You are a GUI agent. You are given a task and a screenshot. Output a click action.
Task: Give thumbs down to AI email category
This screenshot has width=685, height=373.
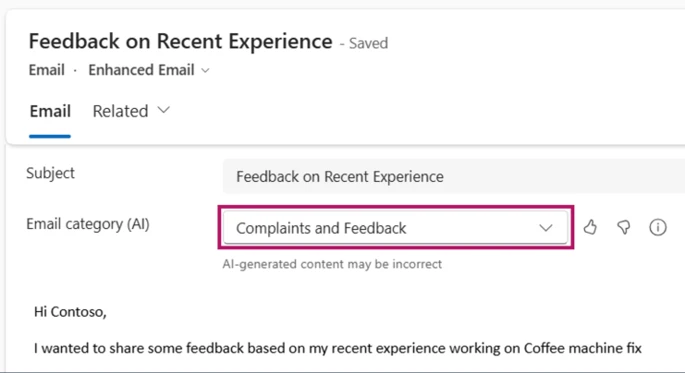(624, 227)
